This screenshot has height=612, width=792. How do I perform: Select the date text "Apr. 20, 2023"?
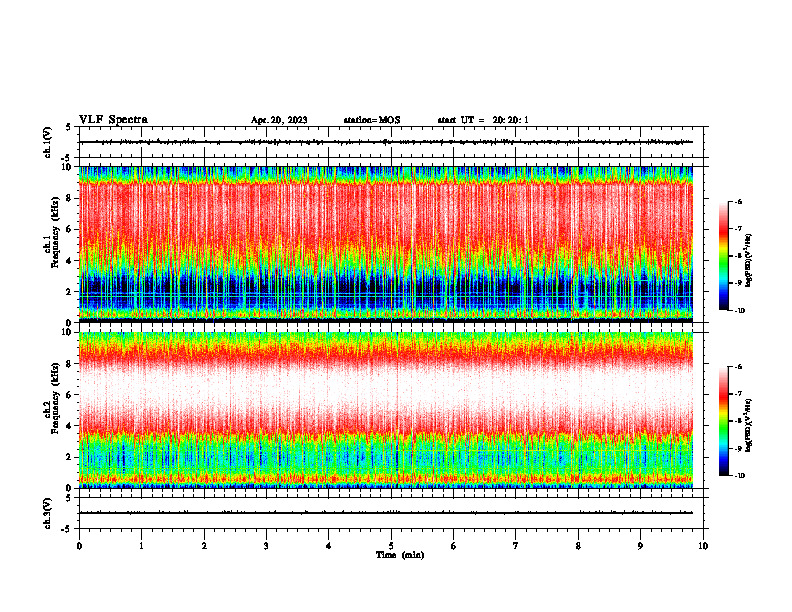tap(279, 120)
